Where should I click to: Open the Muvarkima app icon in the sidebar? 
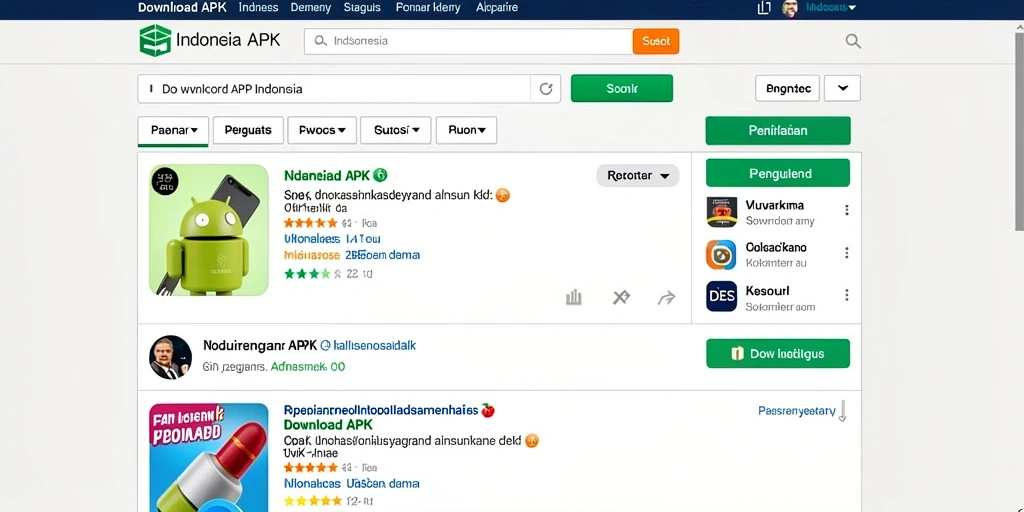coord(722,212)
